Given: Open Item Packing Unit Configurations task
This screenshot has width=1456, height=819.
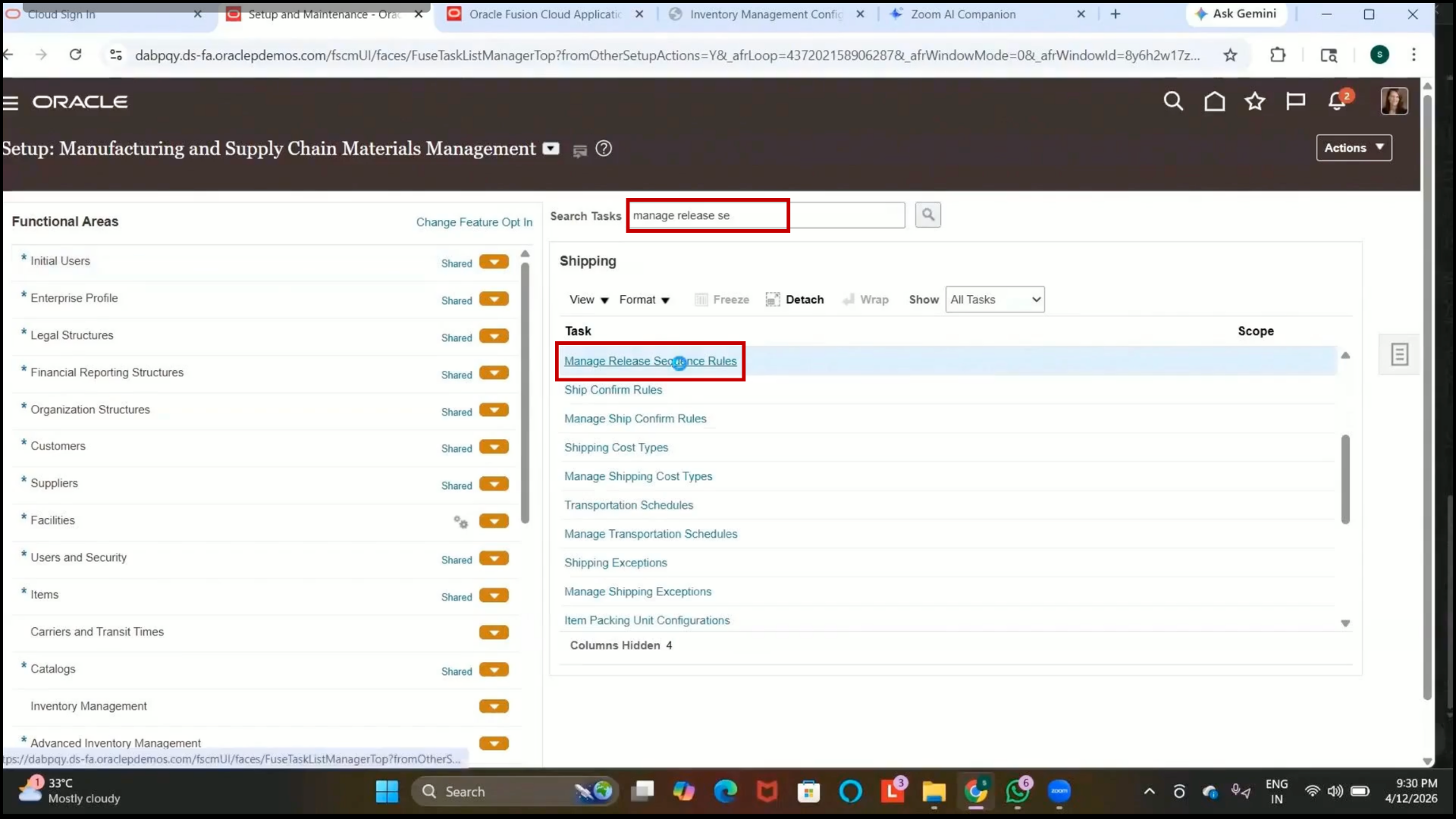Looking at the screenshot, I should point(647,620).
